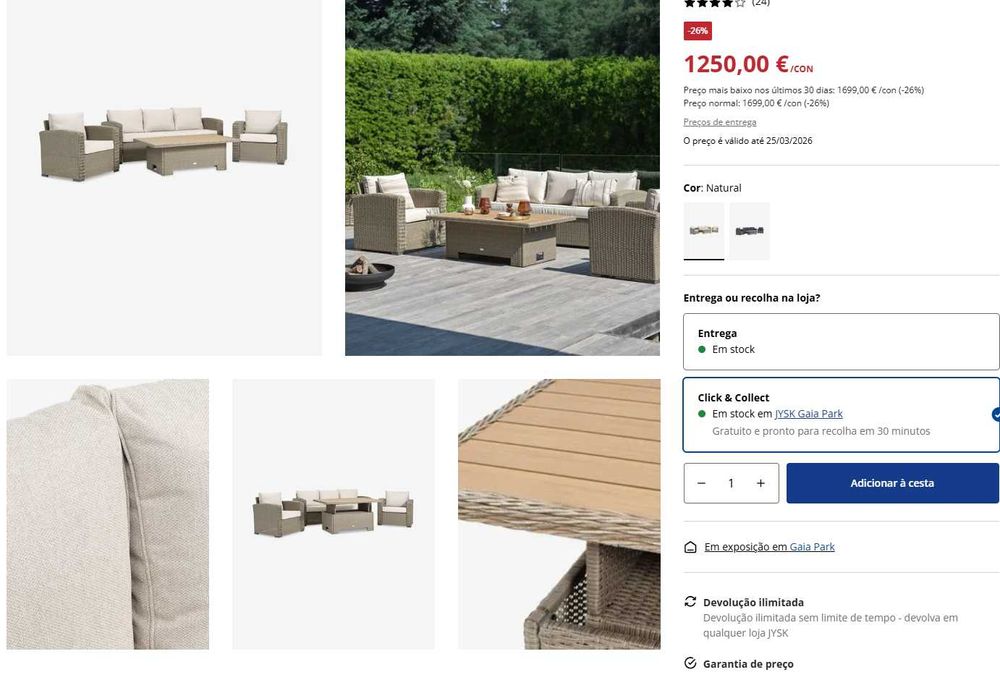Viewport: 1000px width, 690px height.
Task: Select the Entrega delivery option
Action: click(x=841, y=342)
